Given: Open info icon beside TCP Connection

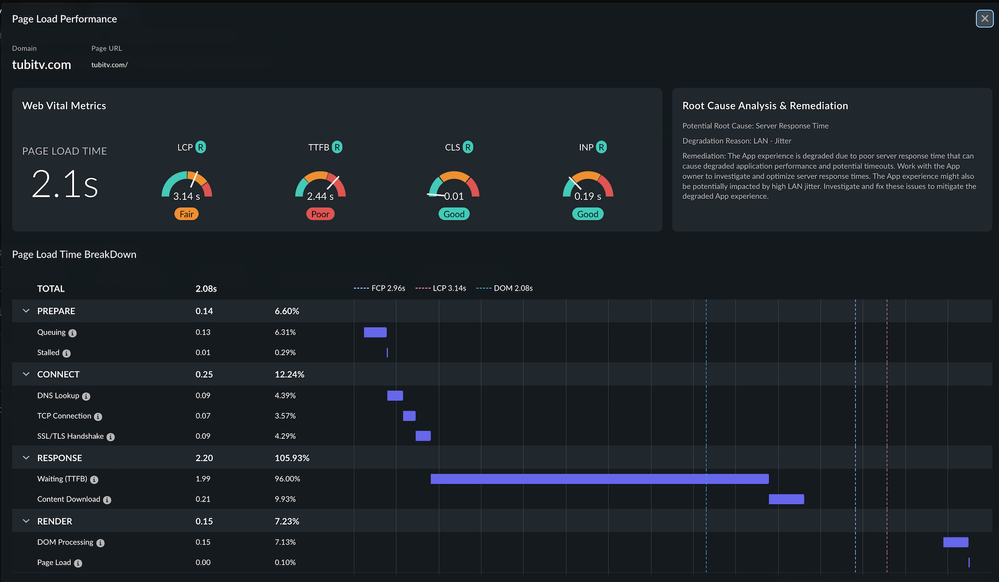Looking at the screenshot, I should tap(98, 417).
